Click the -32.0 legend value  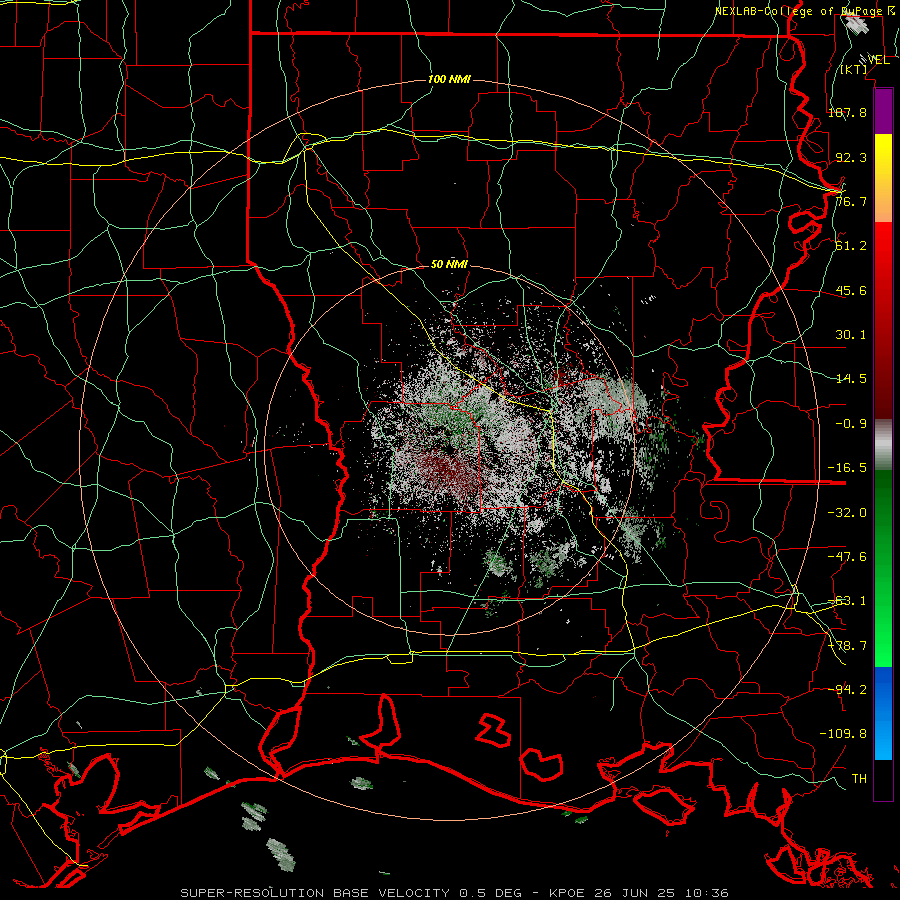(x=847, y=513)
